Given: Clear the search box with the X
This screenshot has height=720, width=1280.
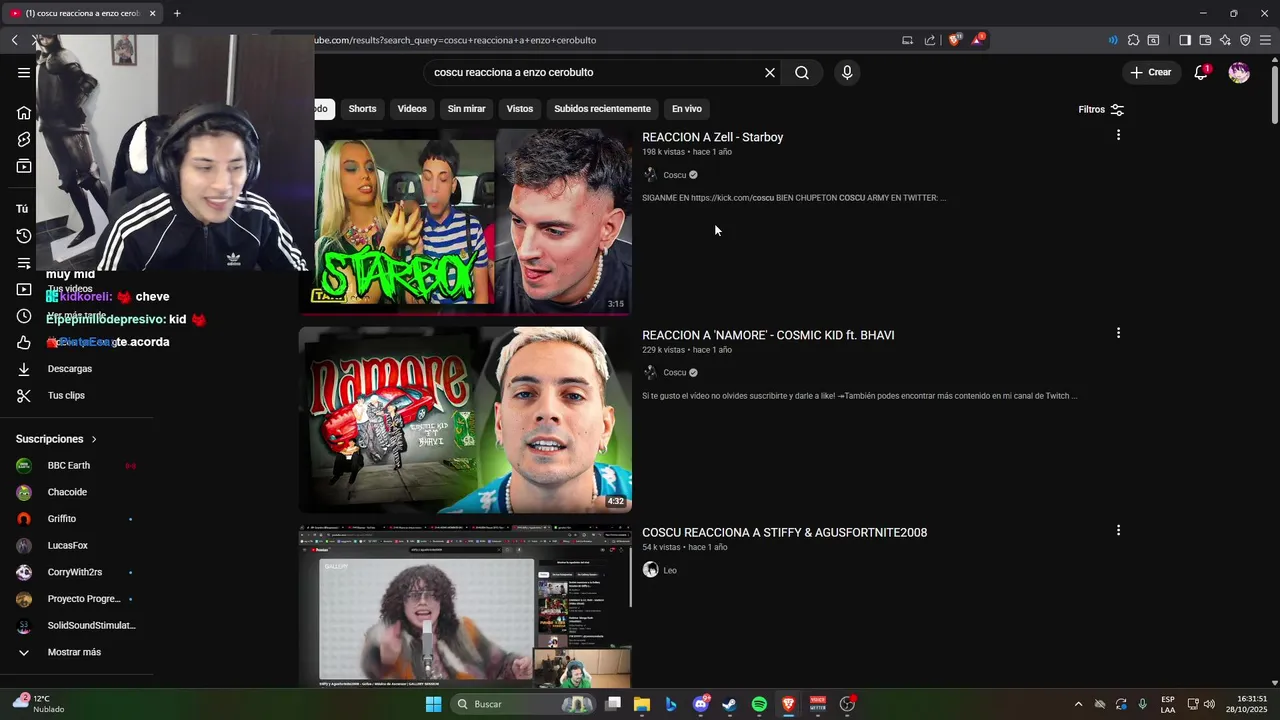Looking at the screenshot, I should (770, 72).
